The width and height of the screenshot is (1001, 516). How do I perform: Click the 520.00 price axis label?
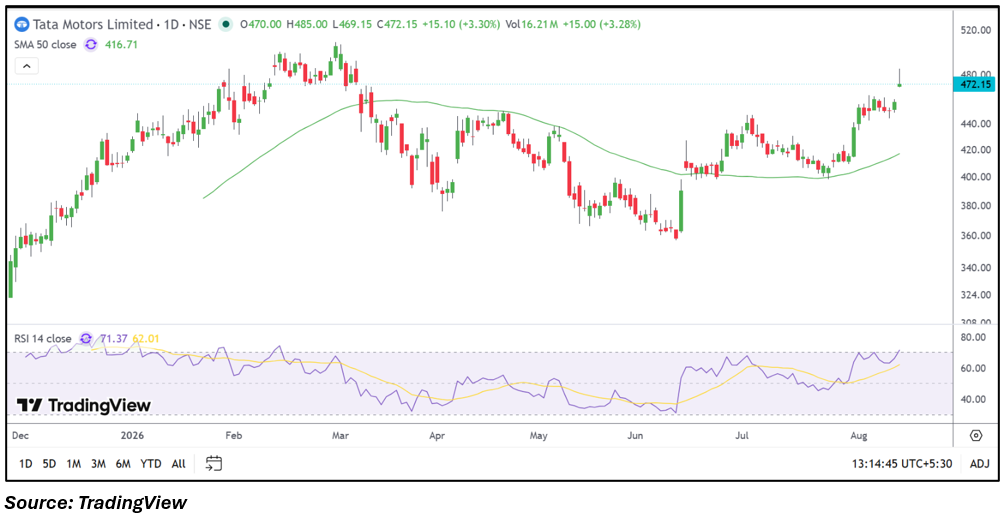975,30
